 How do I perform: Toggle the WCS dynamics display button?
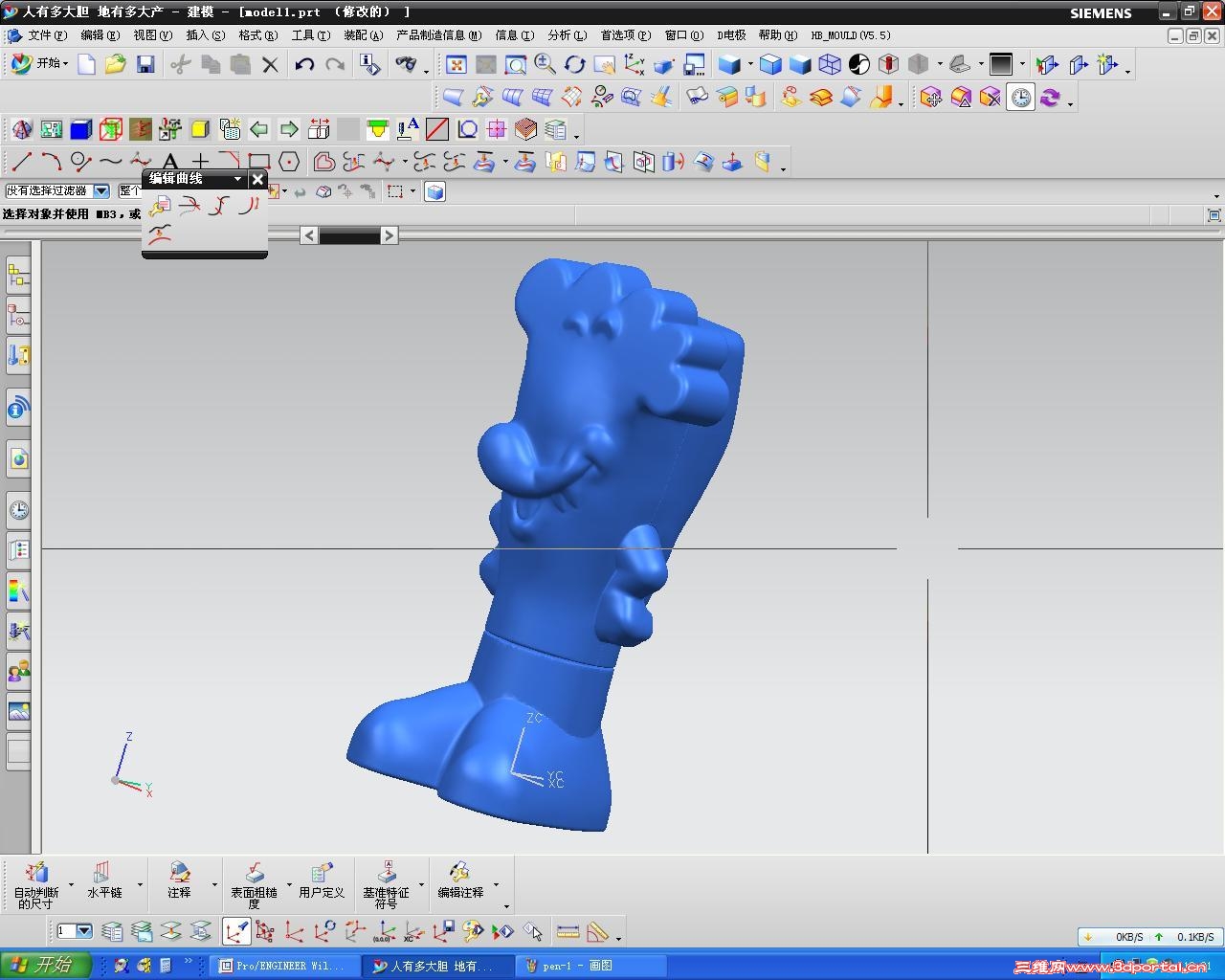click(235, 931)
